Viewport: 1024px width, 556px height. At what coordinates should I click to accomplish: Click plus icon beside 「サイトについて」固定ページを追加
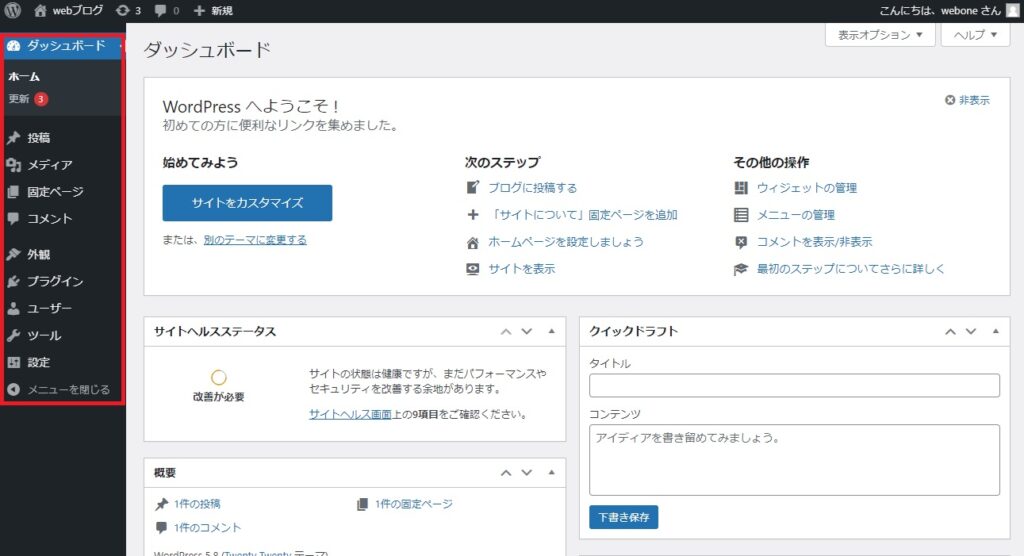tap(473, 214)
